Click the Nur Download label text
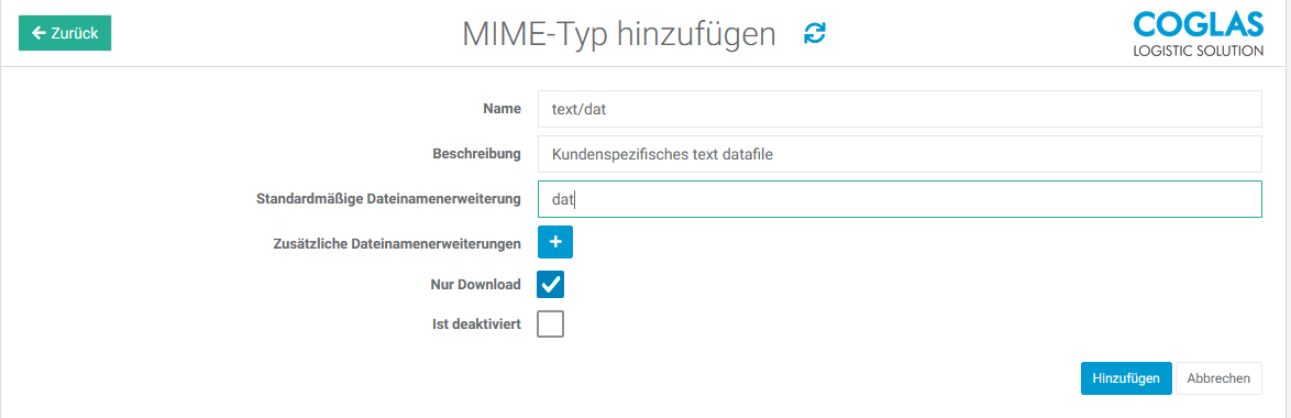This screenshot has width=1291, height=418. (x=475, y=285)
